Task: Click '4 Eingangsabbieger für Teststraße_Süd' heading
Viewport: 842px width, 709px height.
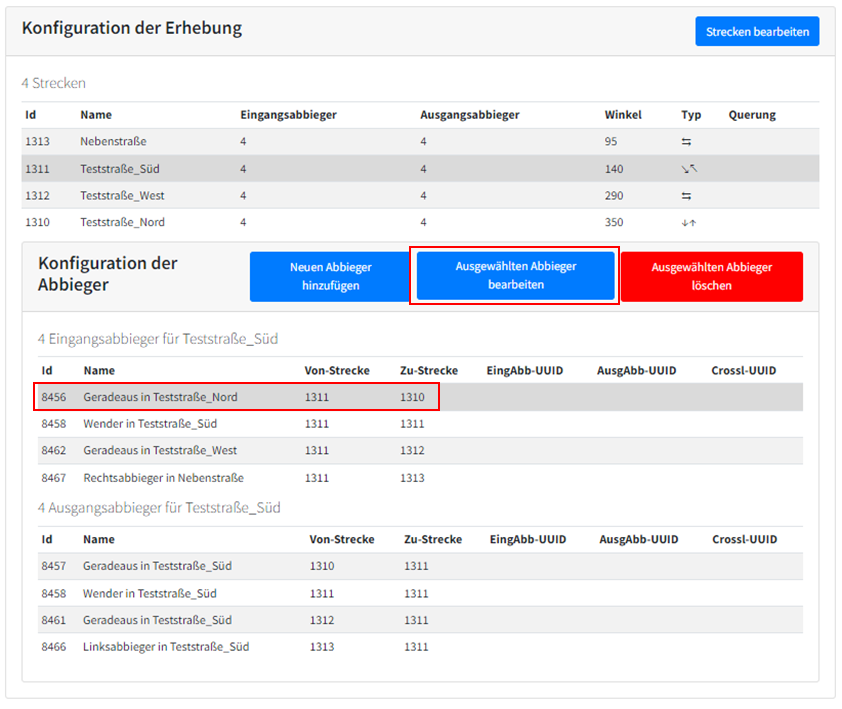Action: click(x=158, y=339)
